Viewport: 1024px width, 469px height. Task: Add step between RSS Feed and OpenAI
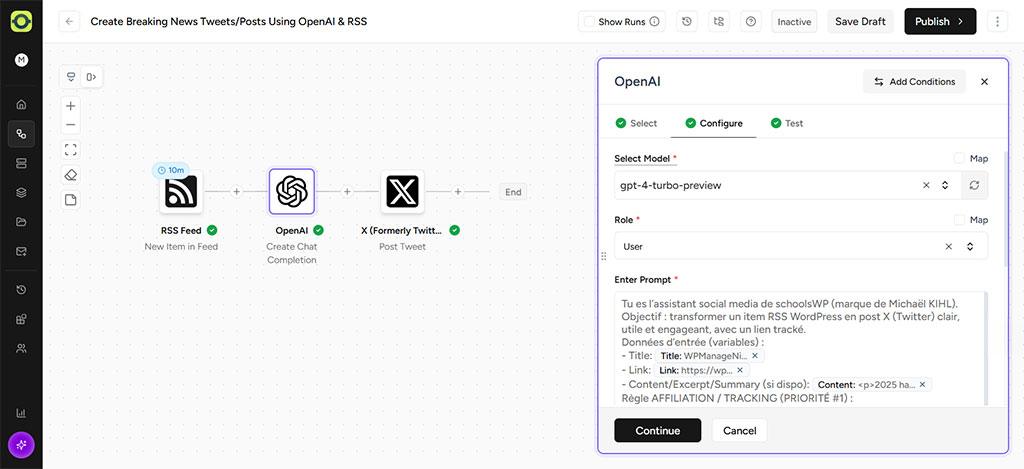[236, 192]
